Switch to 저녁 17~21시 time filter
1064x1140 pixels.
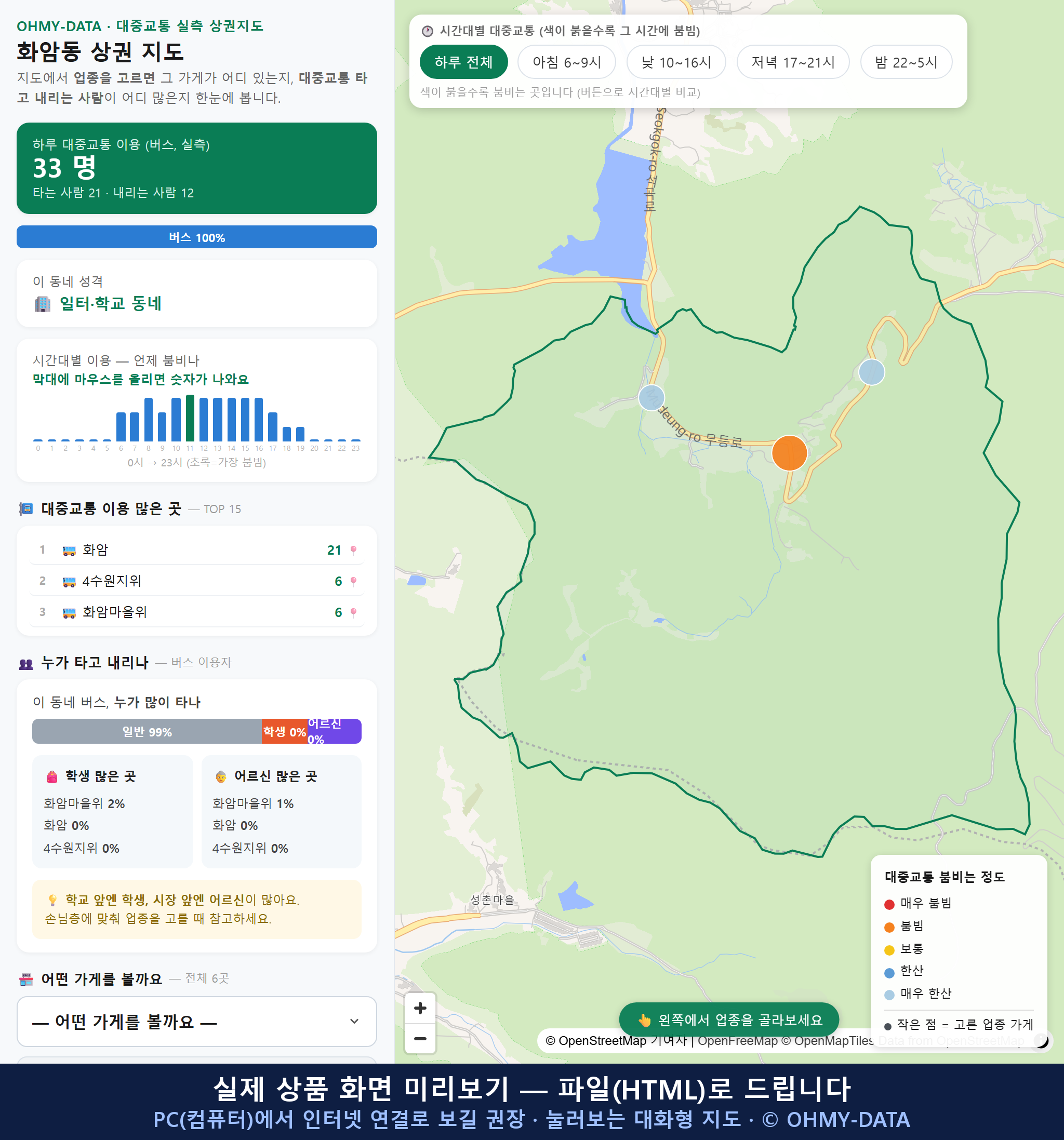[792, 62]
